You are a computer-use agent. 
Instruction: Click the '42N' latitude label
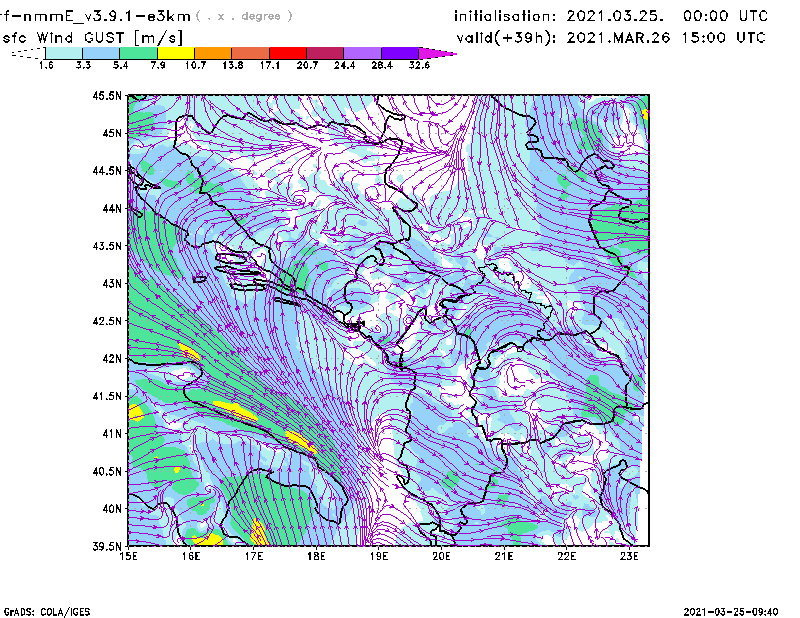[x=112, y=358]
